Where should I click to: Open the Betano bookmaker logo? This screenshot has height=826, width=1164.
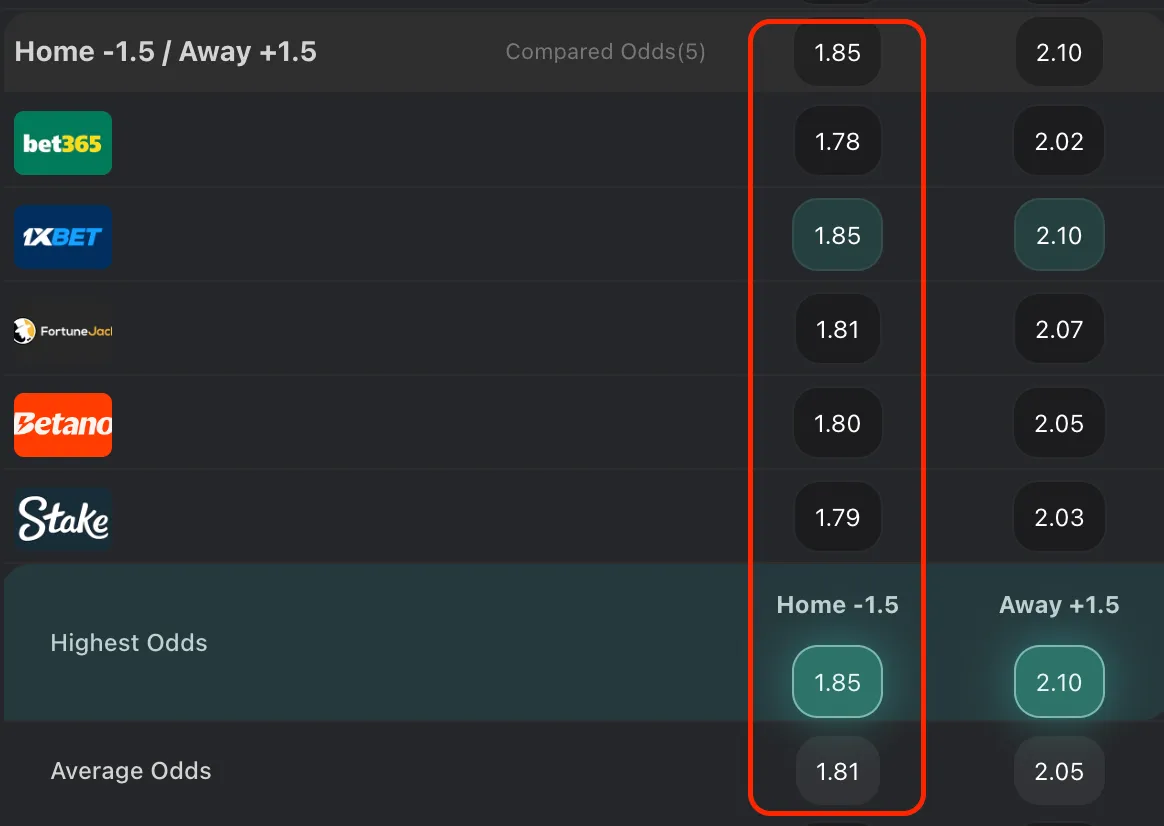click(x=62, y=425)
